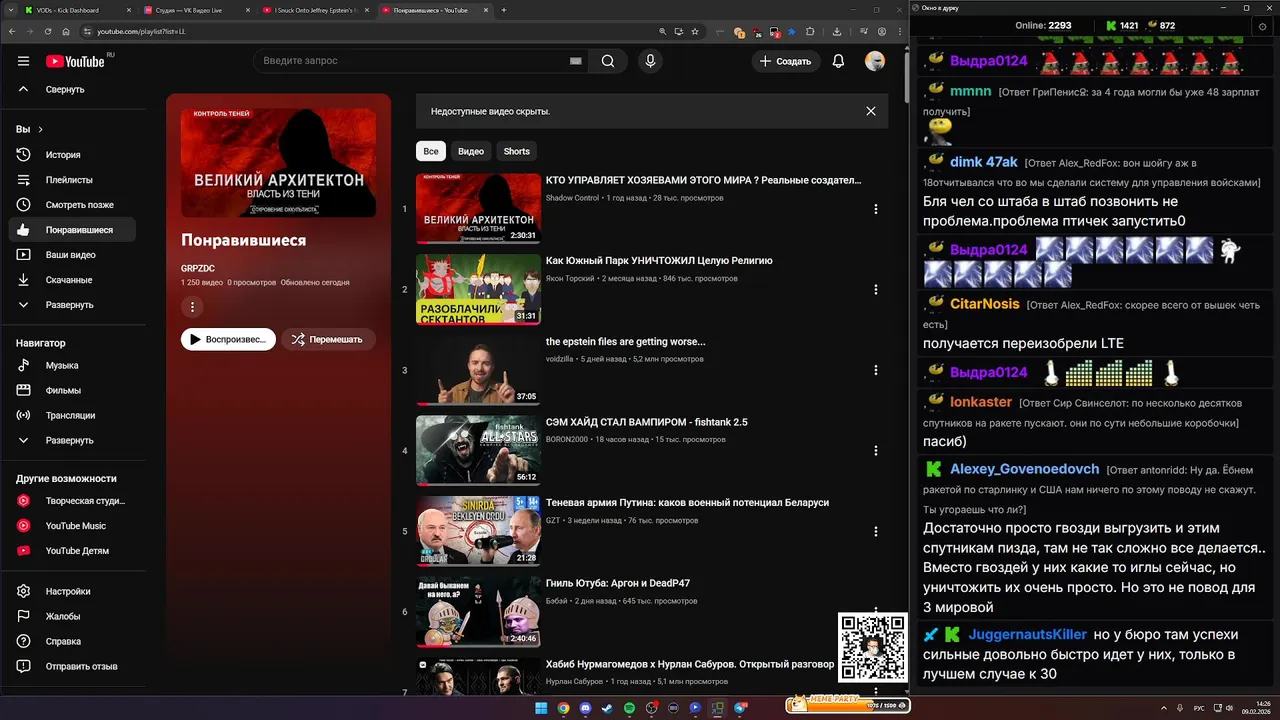This screenshot has width=1280, height=720.
Task: Open channel link Shadow Control
Action: pyautogui.click(x=572, y=198)
